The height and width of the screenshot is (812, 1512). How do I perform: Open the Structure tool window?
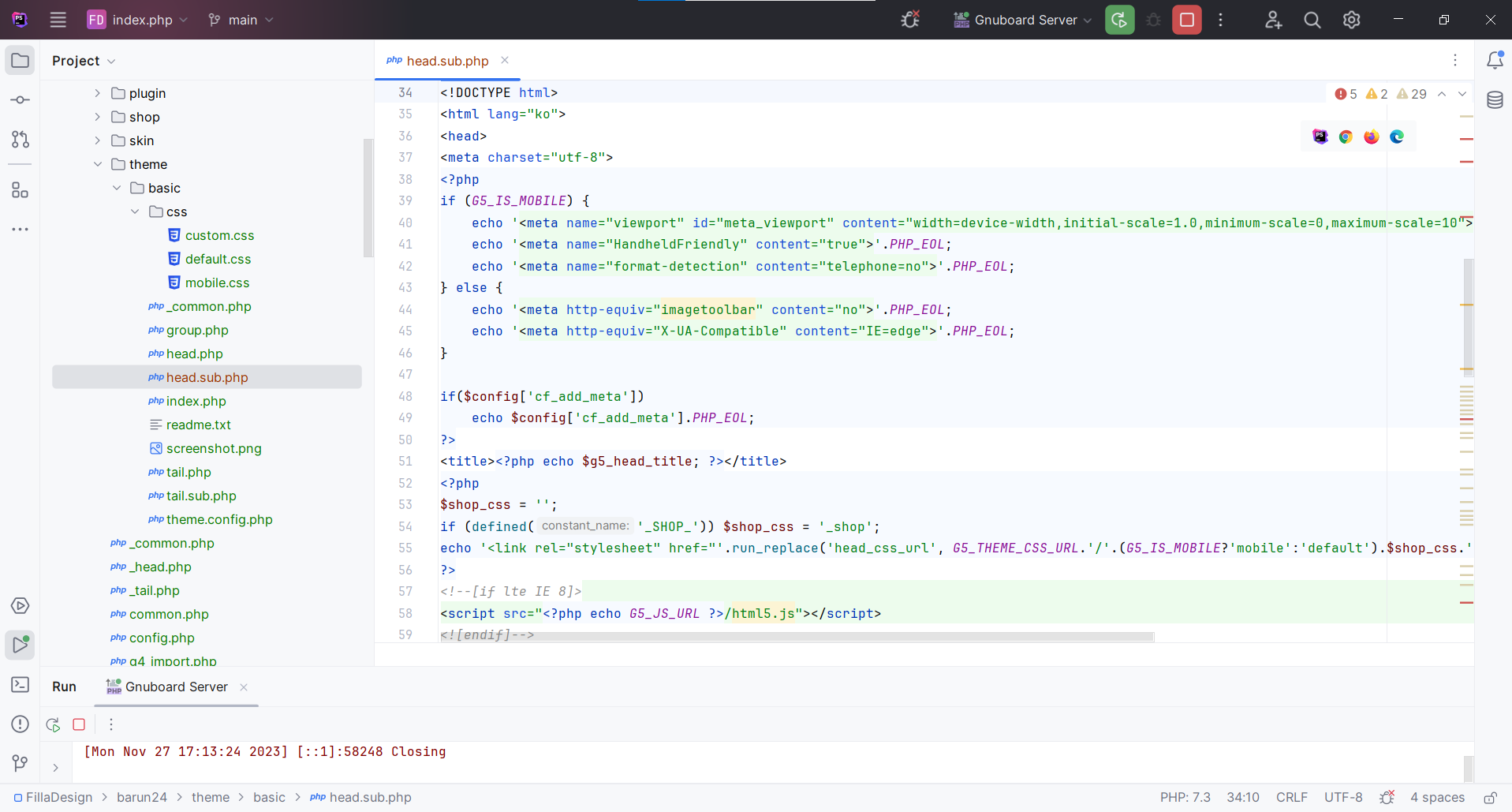pyautogui.click(x=21, y=190)
